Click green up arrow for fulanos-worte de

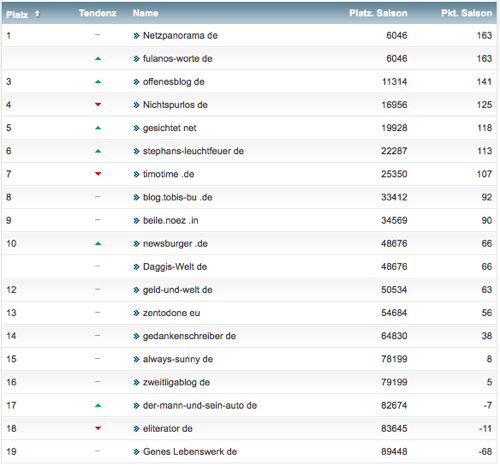pos(98,59)
